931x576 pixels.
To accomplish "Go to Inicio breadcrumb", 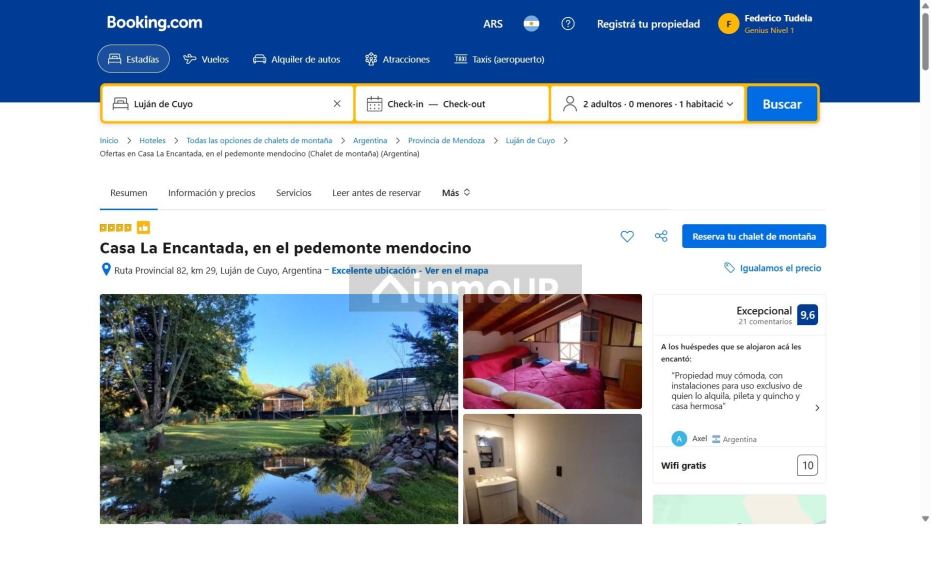I will tap(109, 141).
